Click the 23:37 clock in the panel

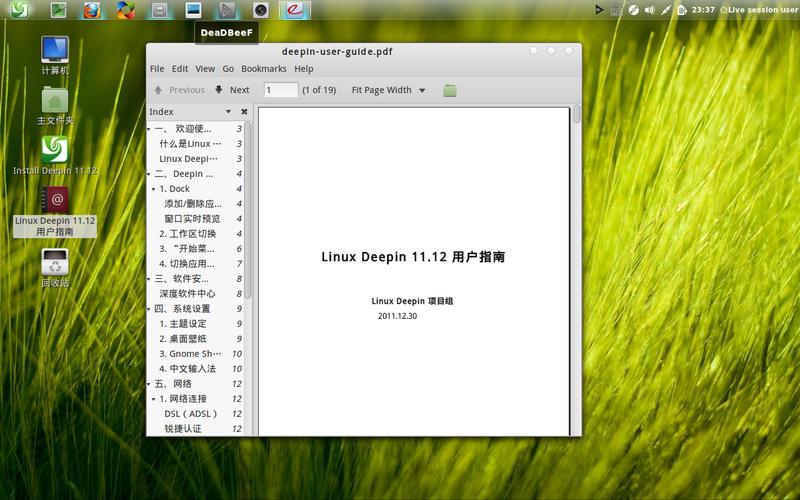pyautogui.click(x=703, y=10)
